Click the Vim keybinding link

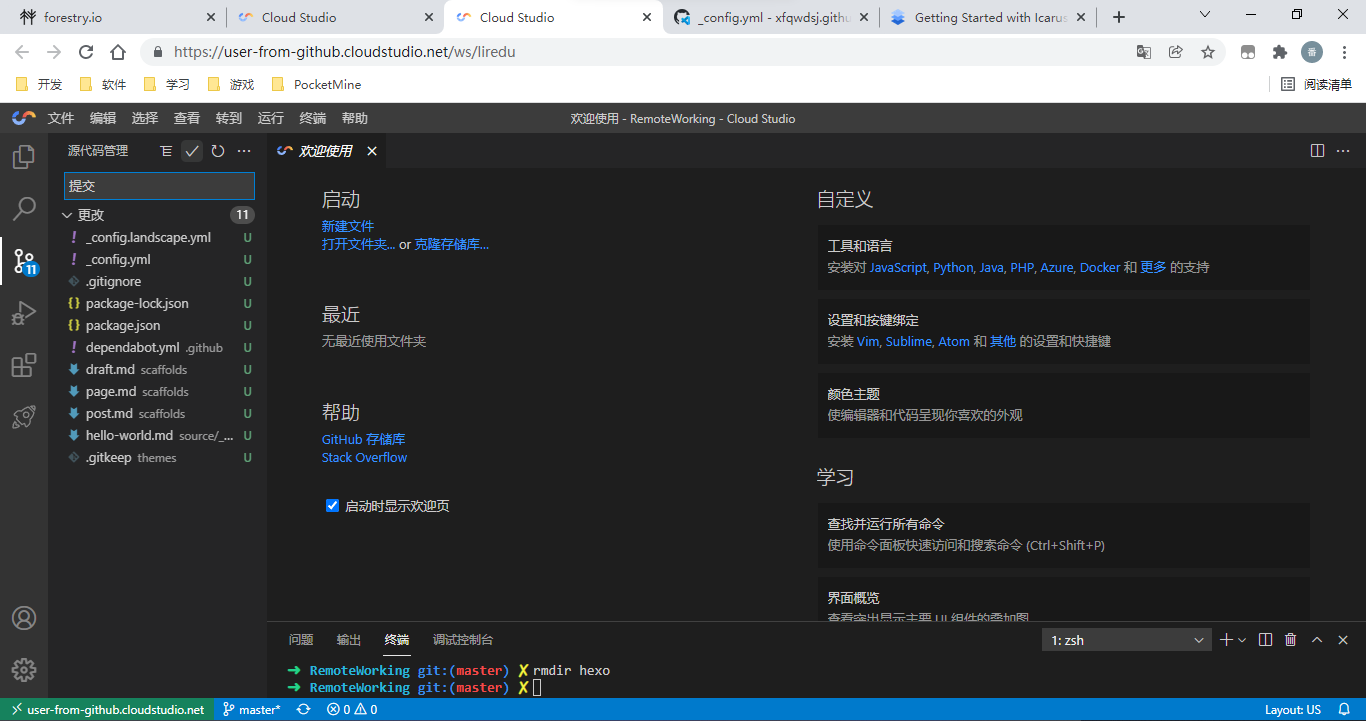point(867,341)
